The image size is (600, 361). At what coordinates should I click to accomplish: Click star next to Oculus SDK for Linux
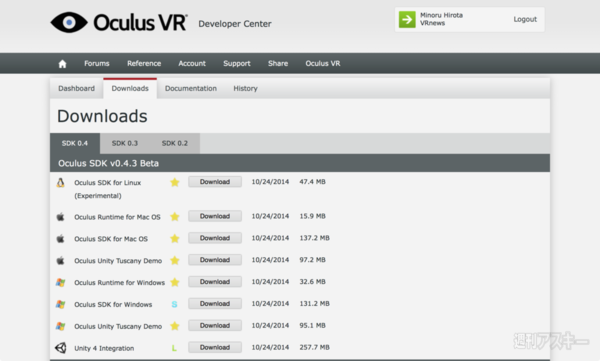[175, 182]
